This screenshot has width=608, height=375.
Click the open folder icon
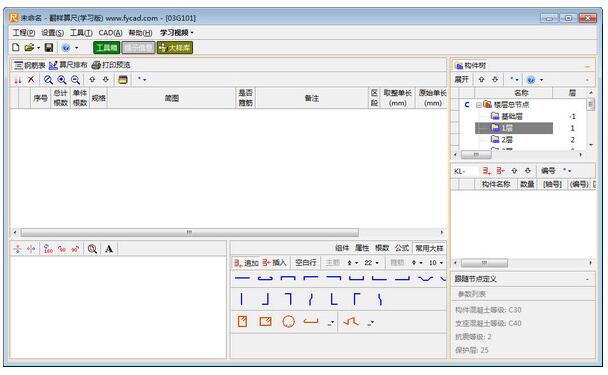pos(29,47)
